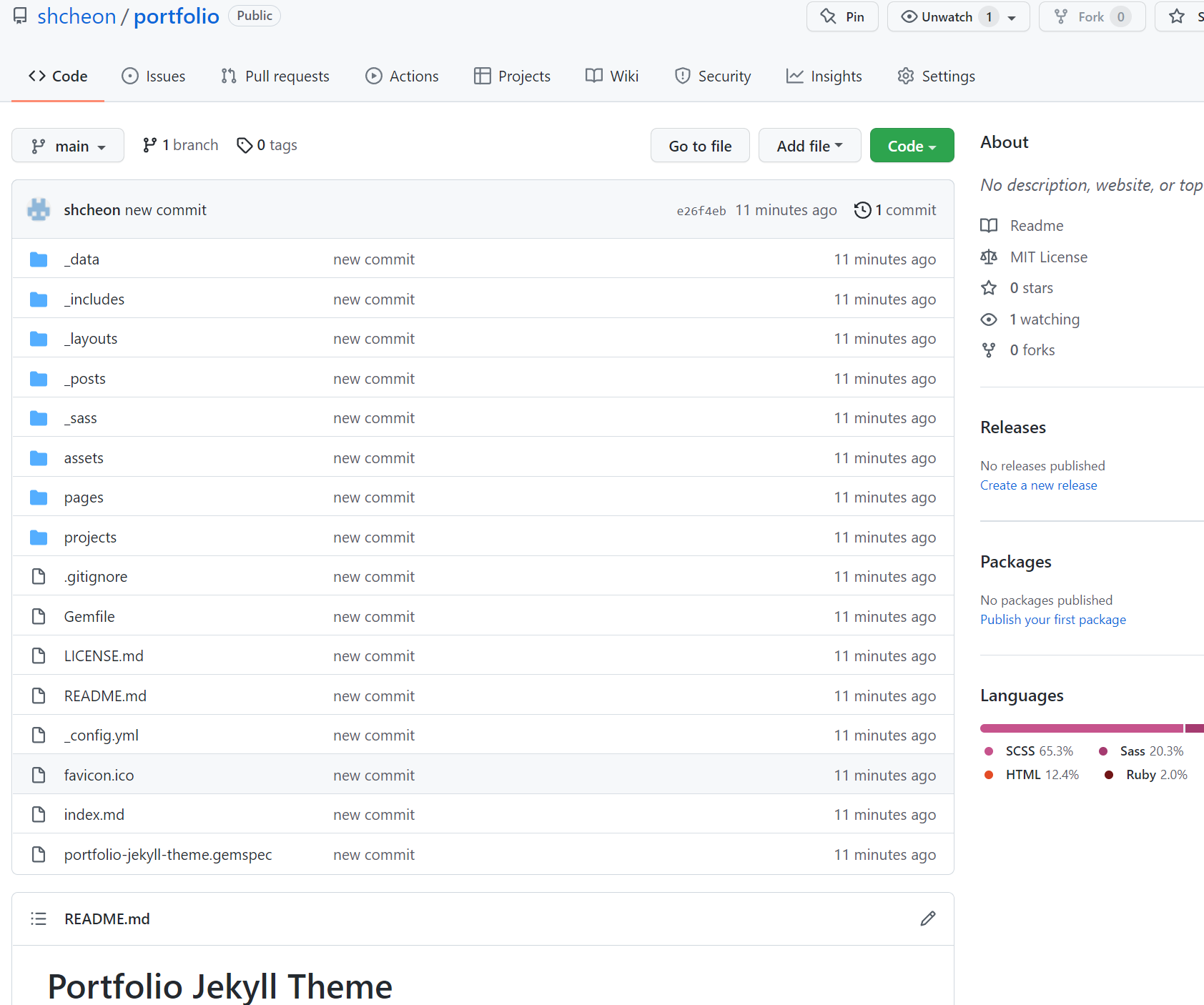Click the MIT License link
The width and height of the screenshot is (1204, 1005).
click(1049, 257)
